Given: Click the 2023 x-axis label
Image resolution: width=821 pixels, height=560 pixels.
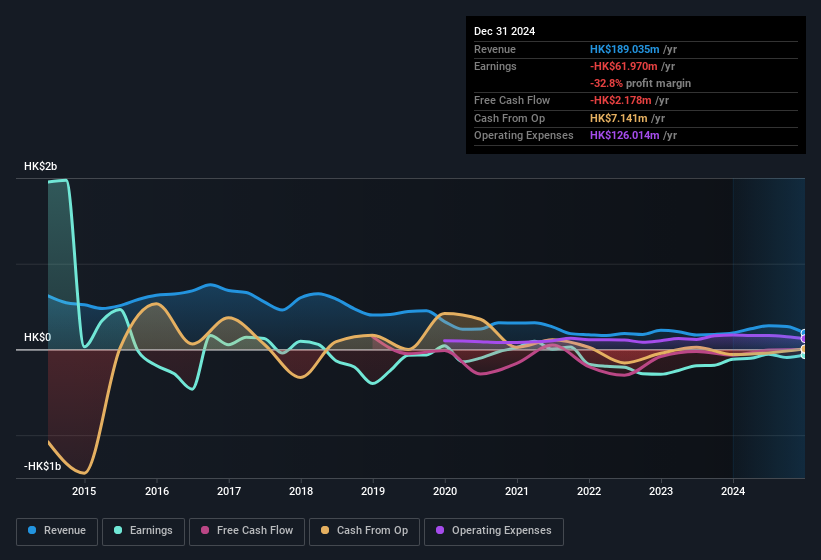Looking at the screenshot, I should click(x=661, y=491).
